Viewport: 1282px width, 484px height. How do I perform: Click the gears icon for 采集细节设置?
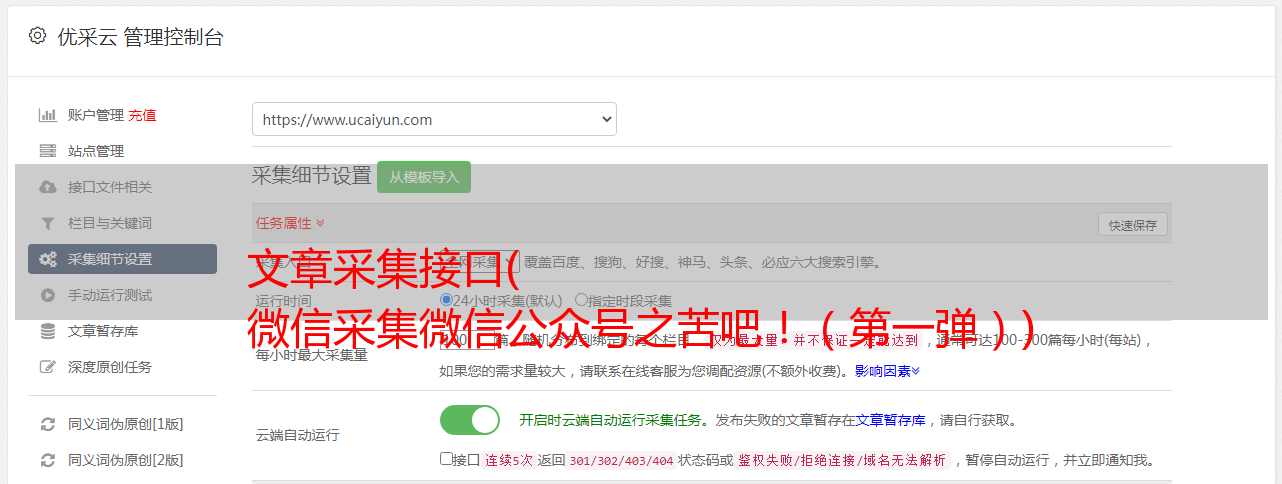(47, 259)
